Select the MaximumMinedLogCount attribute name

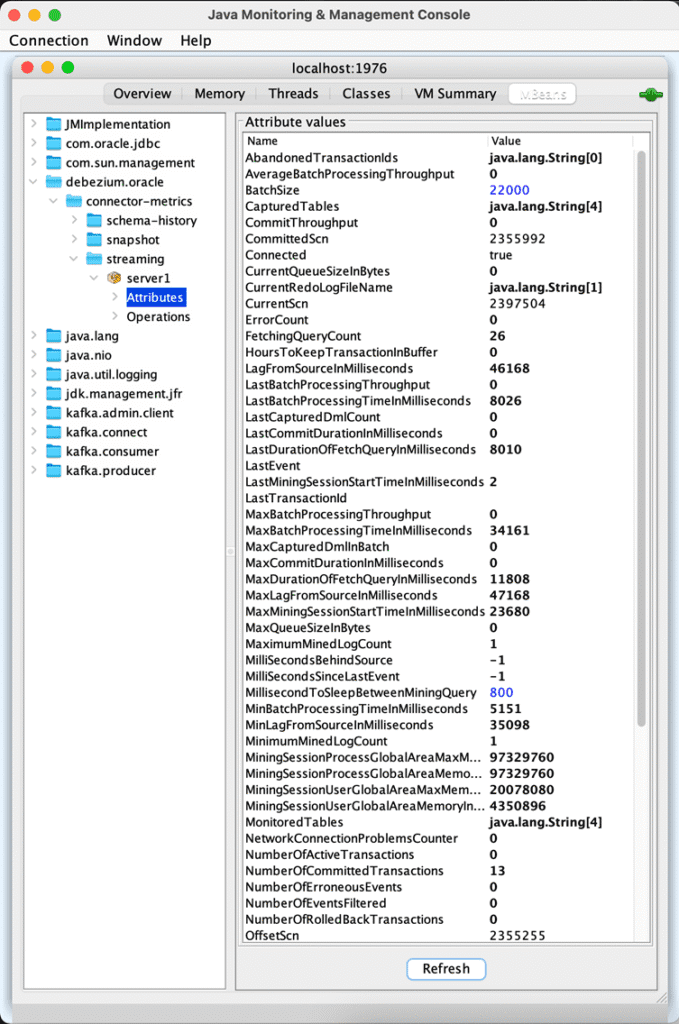319,644
